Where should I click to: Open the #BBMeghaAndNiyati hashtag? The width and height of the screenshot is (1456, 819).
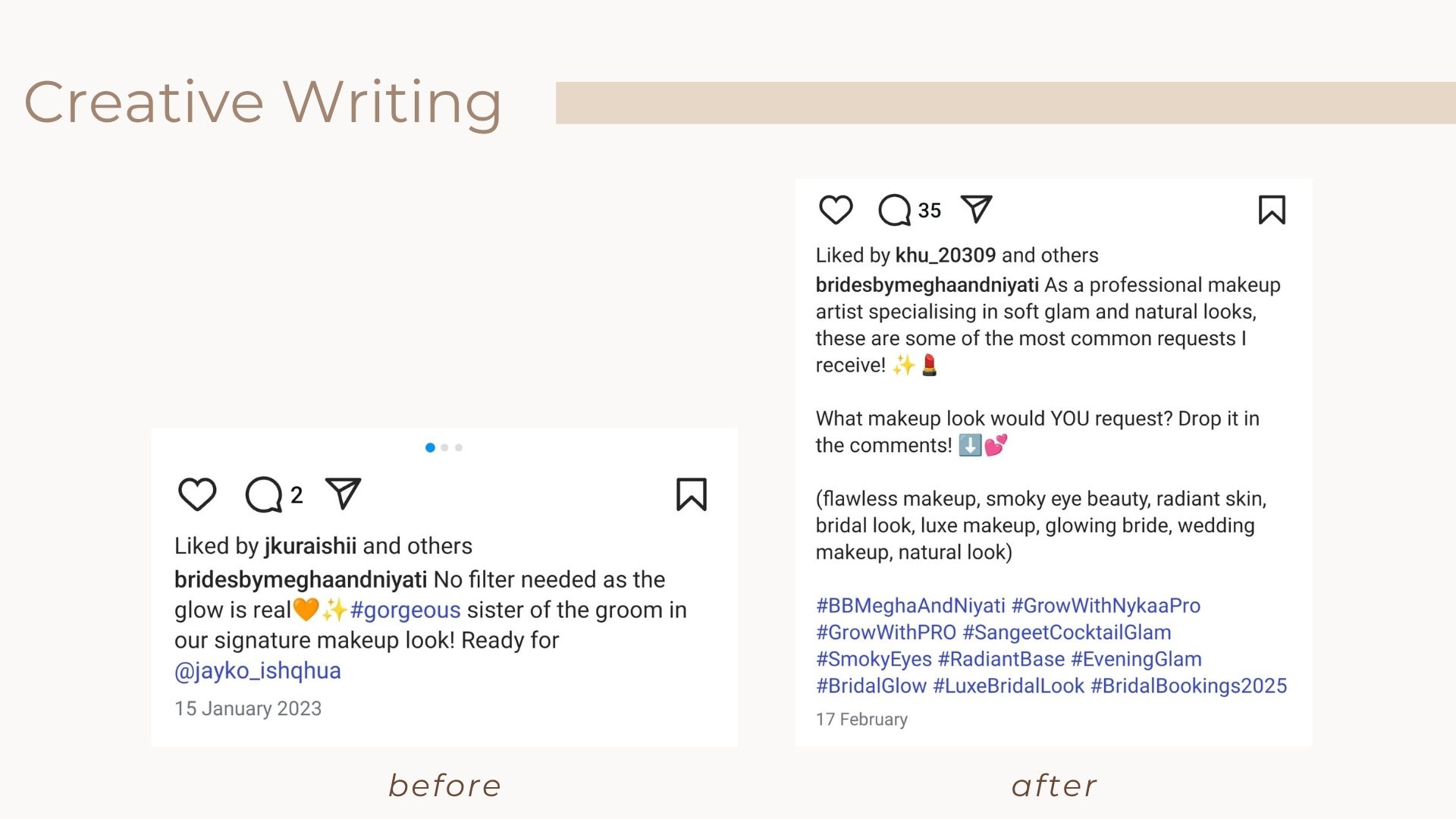pos(910,606)
